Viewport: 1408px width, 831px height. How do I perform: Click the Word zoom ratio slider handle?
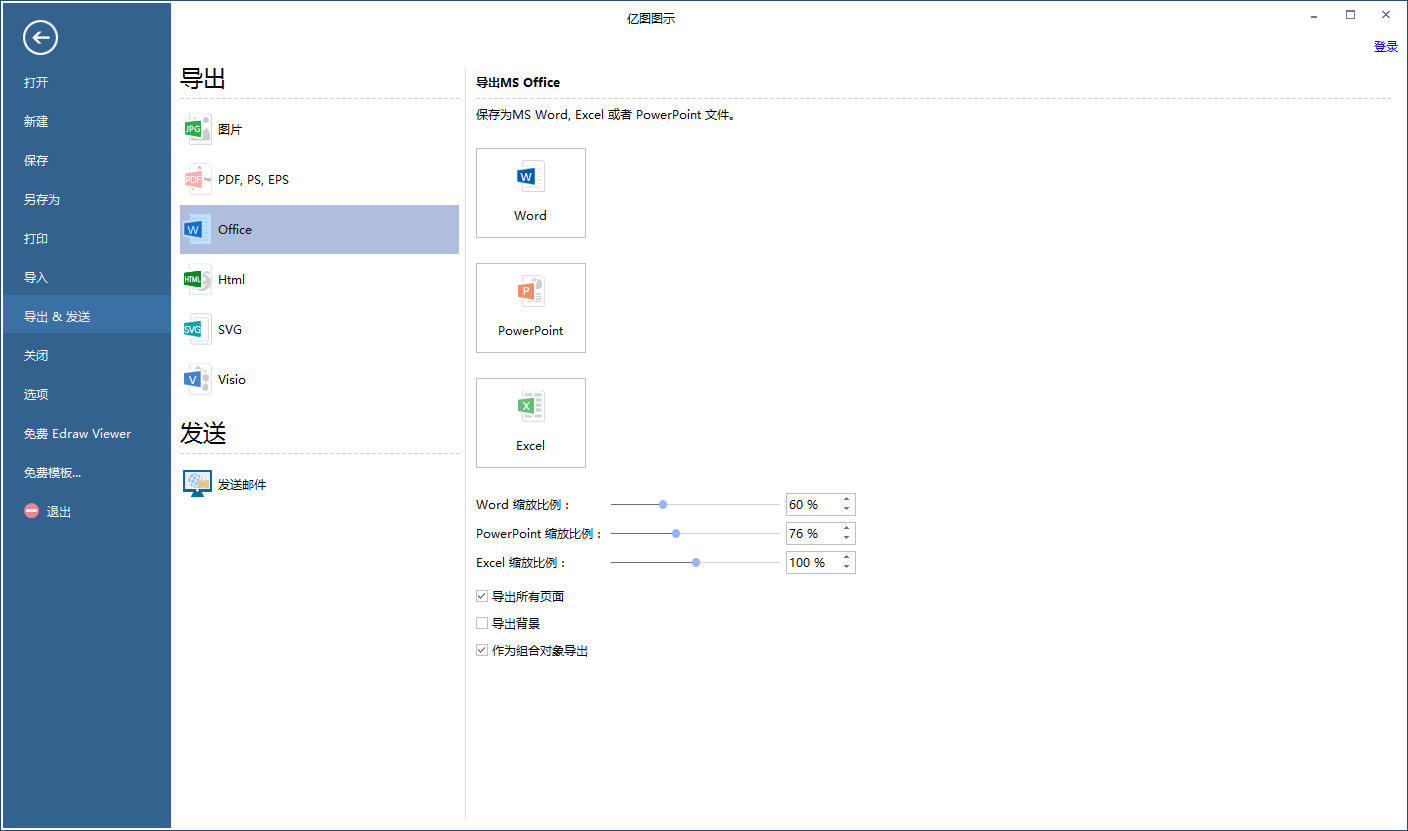[x=663, y=505]
